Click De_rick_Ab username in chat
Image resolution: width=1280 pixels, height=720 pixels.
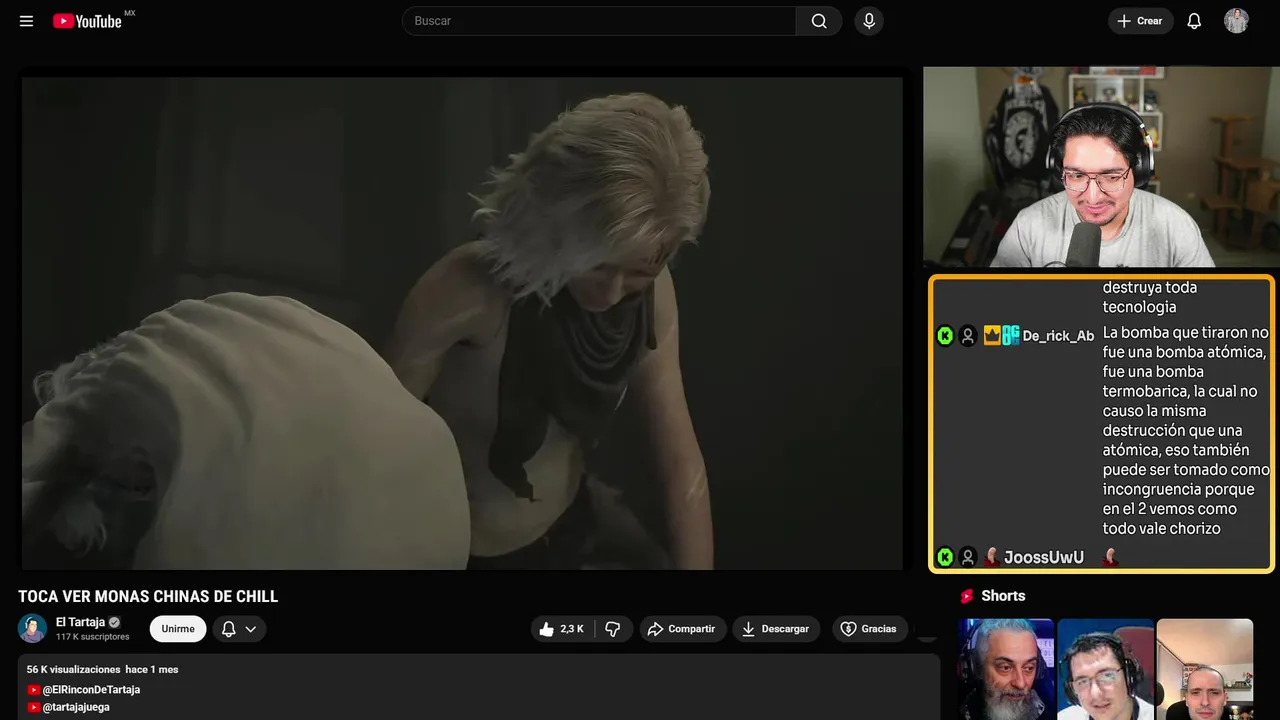tap(1058, 336)
